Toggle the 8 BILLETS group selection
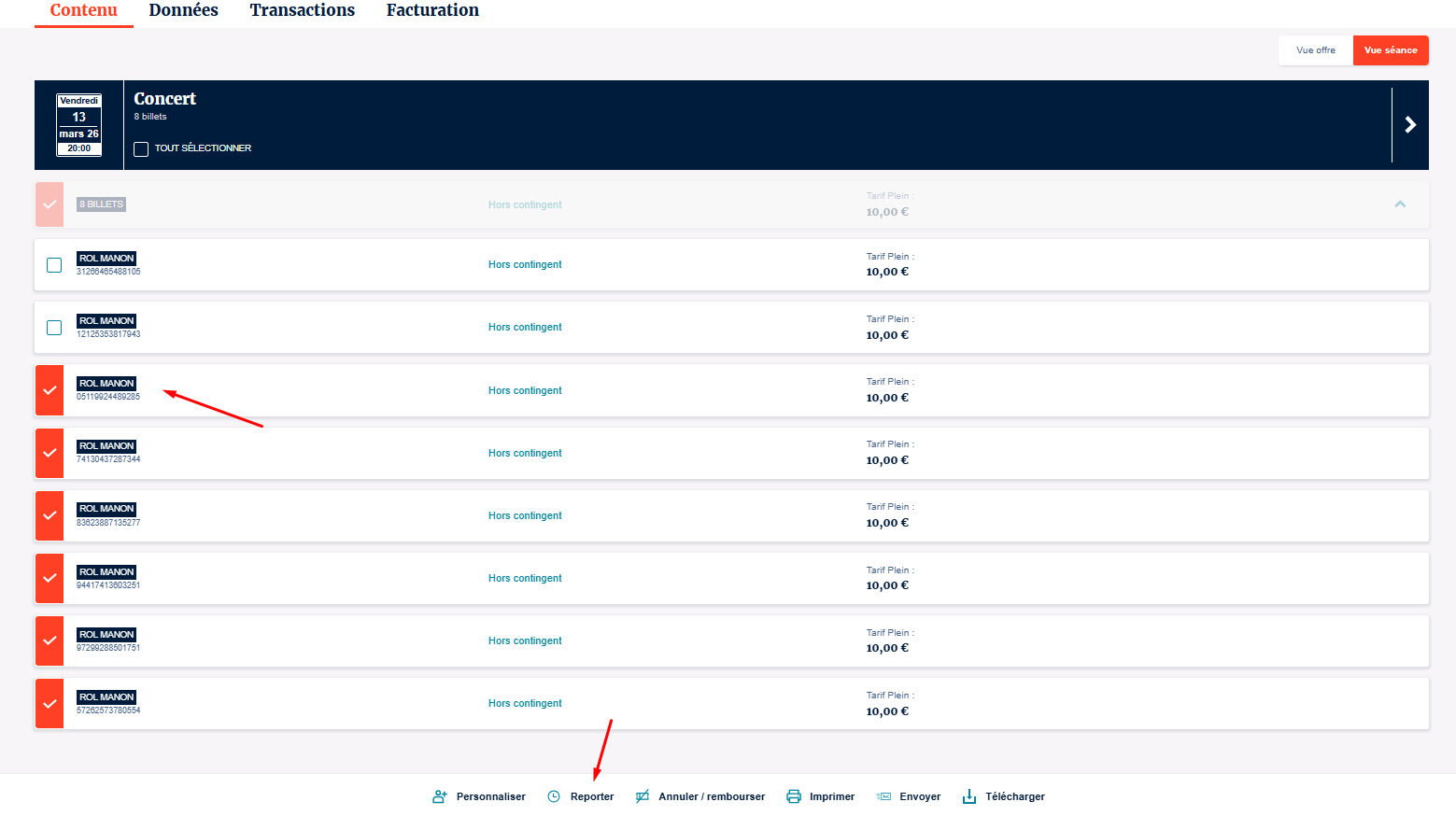 pos(49,204)
